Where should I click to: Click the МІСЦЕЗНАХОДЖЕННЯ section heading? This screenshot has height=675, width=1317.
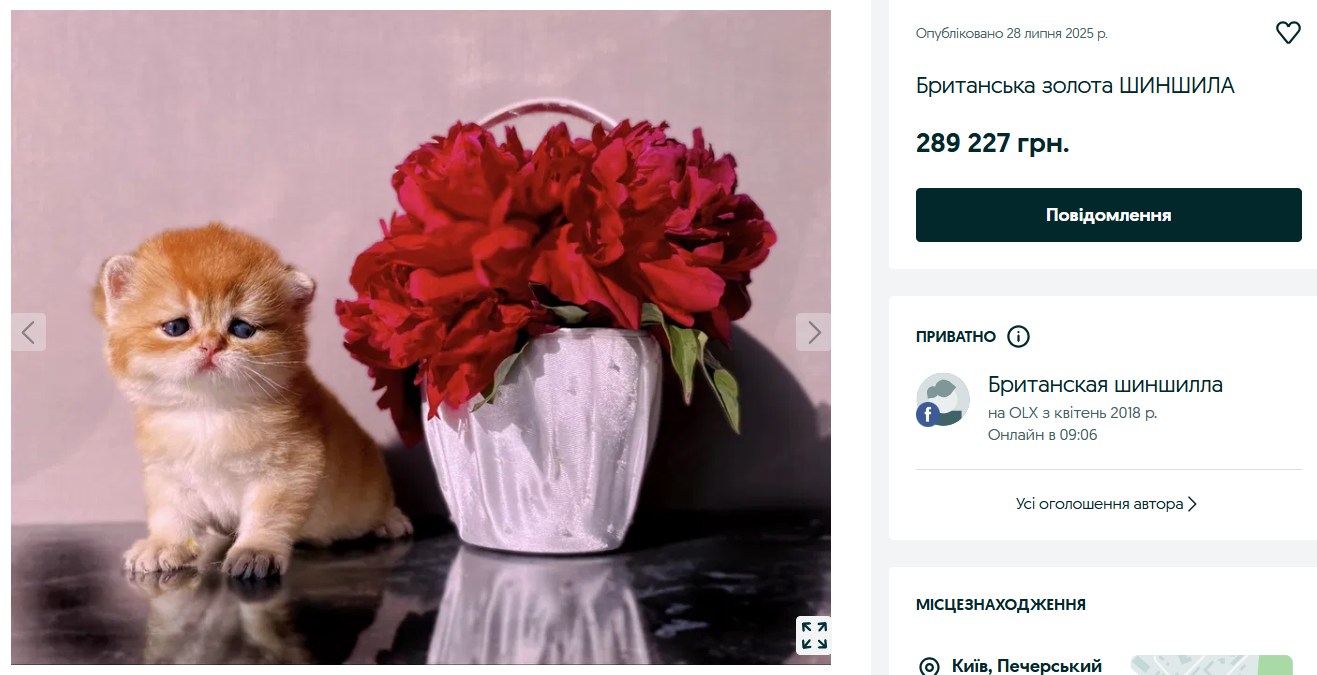pos(1001,605)
